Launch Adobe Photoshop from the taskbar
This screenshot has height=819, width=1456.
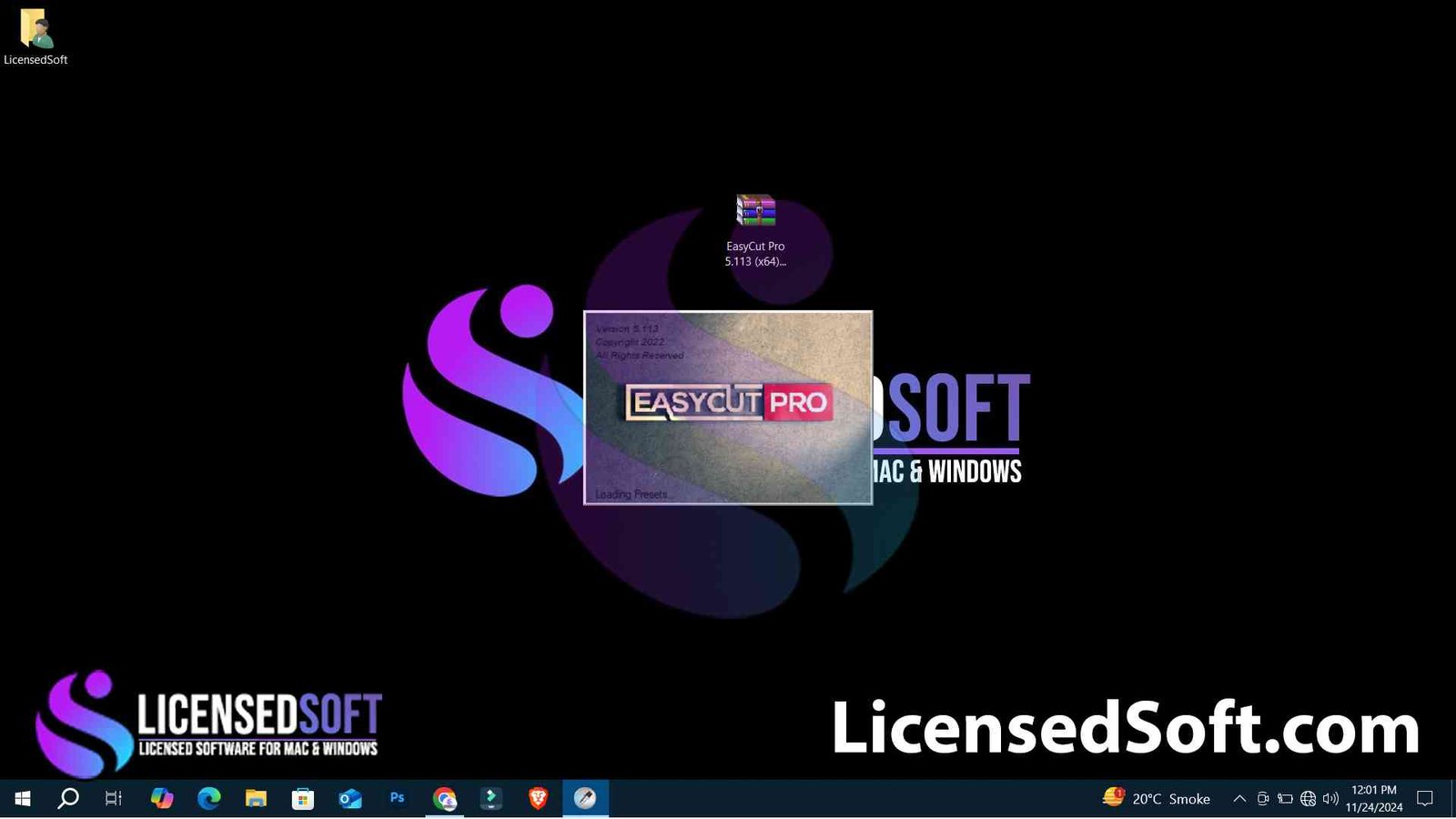398,798
